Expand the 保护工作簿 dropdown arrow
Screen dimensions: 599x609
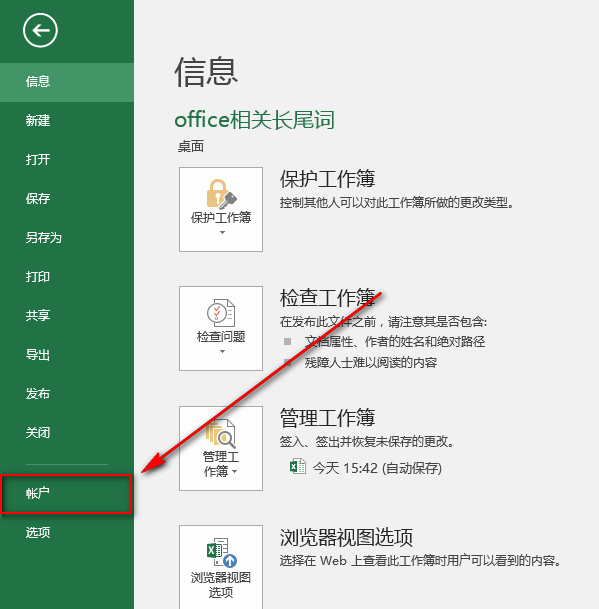(x=222, y=232)
